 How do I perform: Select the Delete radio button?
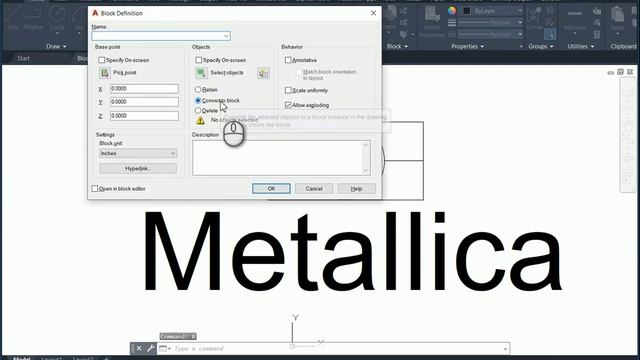(198, 111)
